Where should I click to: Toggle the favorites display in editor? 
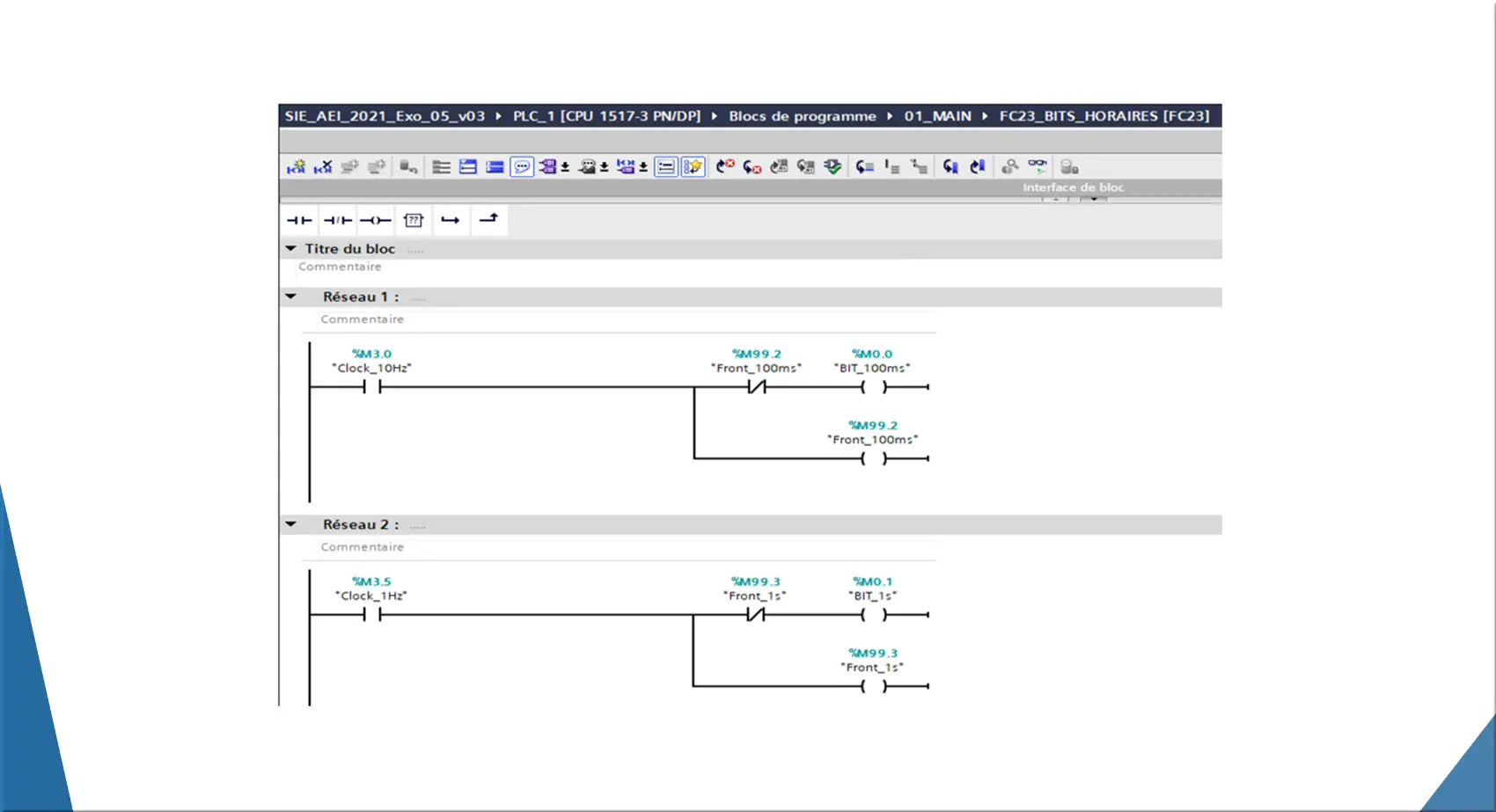[x=693, y=167]
